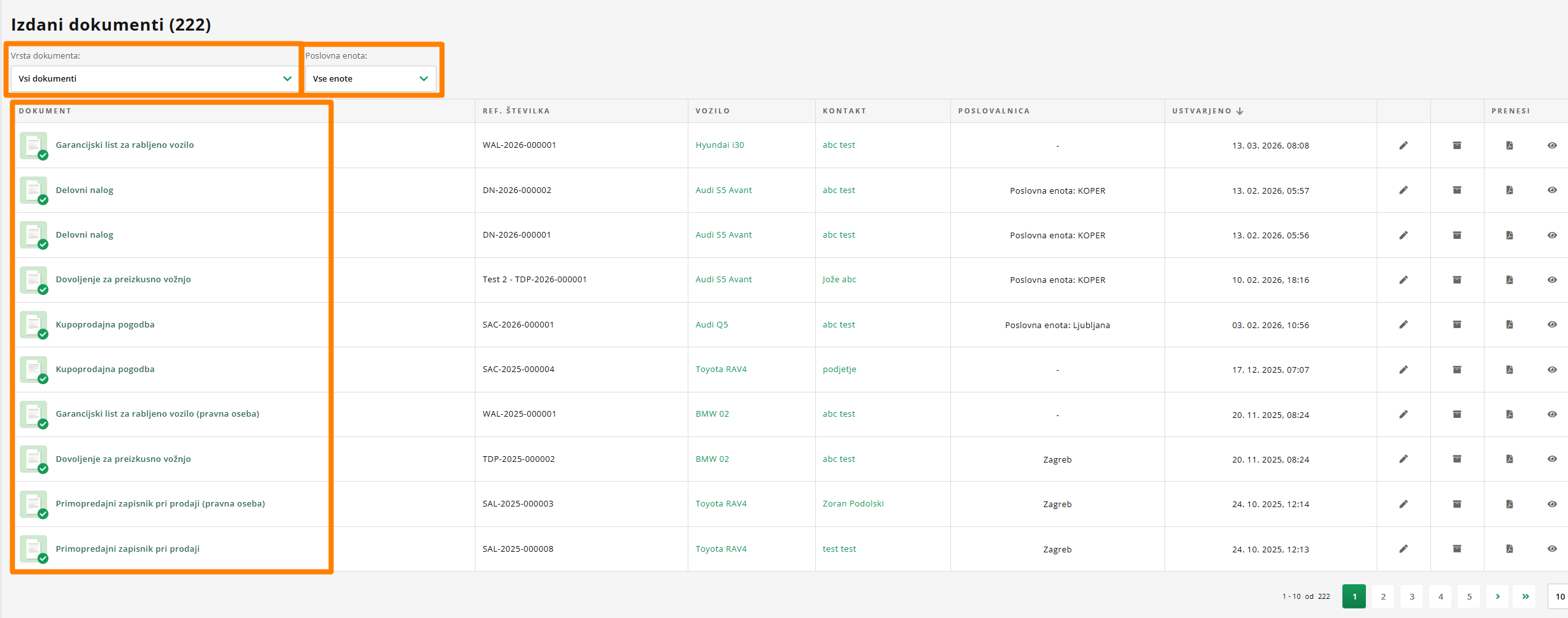Image resolution: width=1568 pixels, height=618 pixels.
Task: Click document icon of Primopredajni zapisnik pri prodaji
Action: pos(33,549)
